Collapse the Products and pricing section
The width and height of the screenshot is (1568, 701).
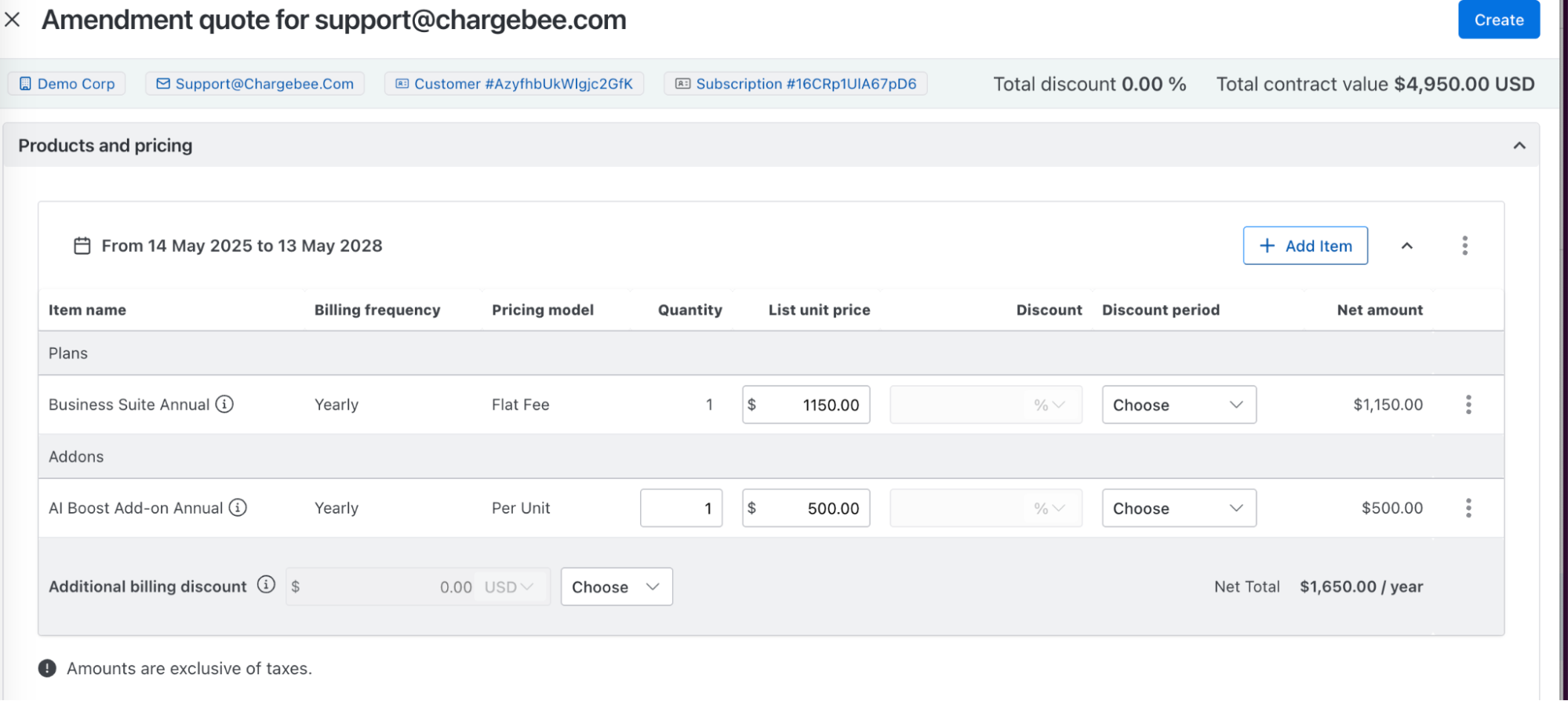click(x=1519, y=146)
